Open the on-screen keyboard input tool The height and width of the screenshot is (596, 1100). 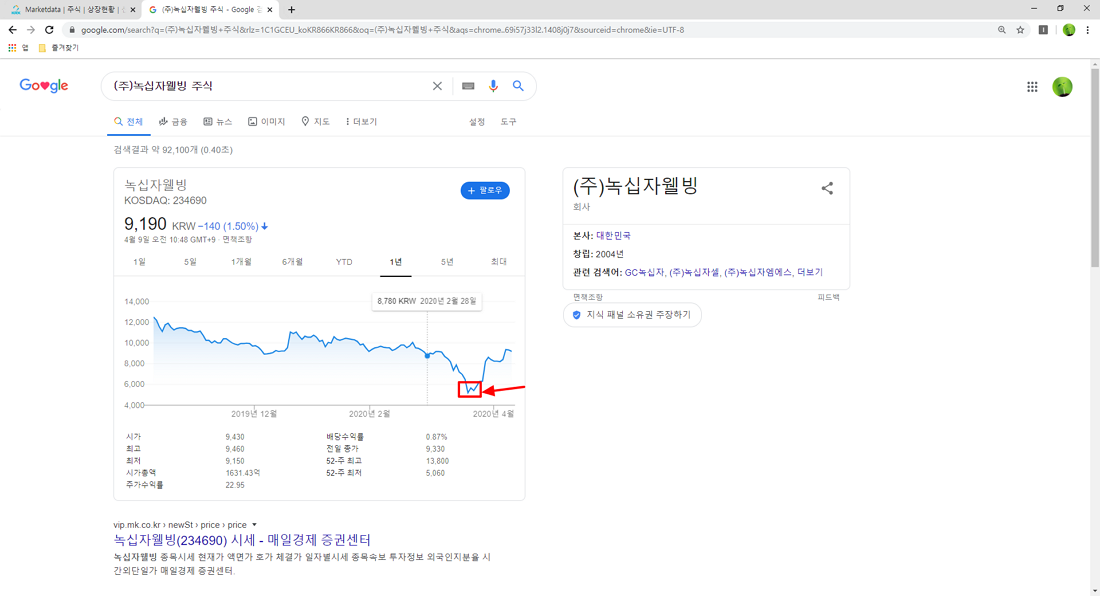[468, 86]
